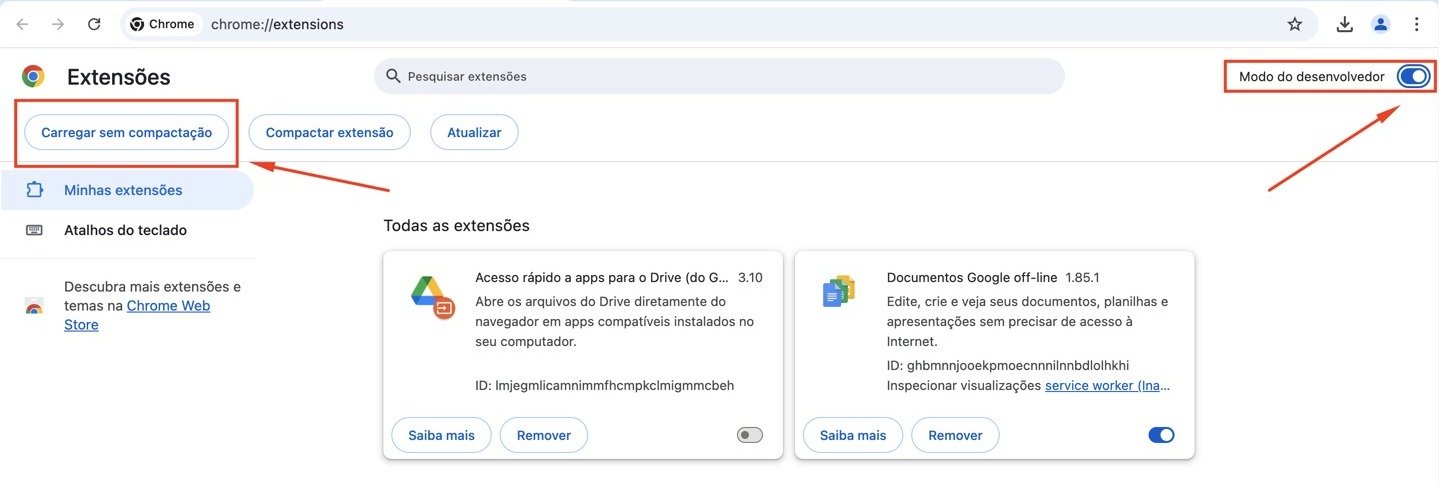Open the profile avatar icon
The width and height of the screenshot is (1439, 487).
1381,24
